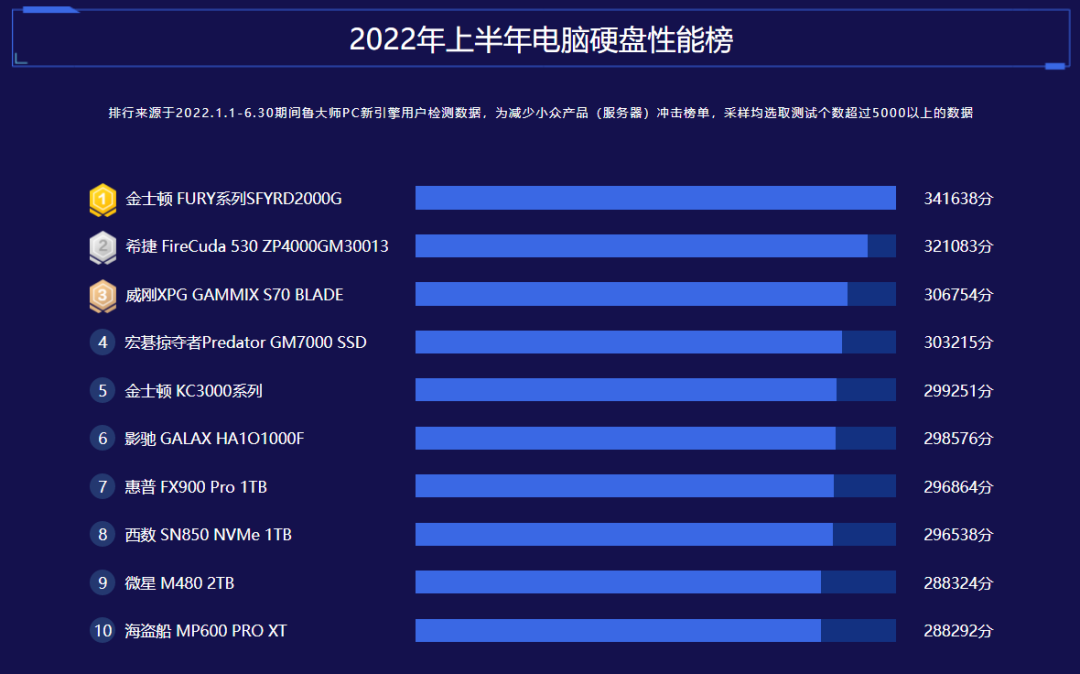Select 海盗船 MP600 PRO XT entry

pyautogui.click(x=205, y=631)
